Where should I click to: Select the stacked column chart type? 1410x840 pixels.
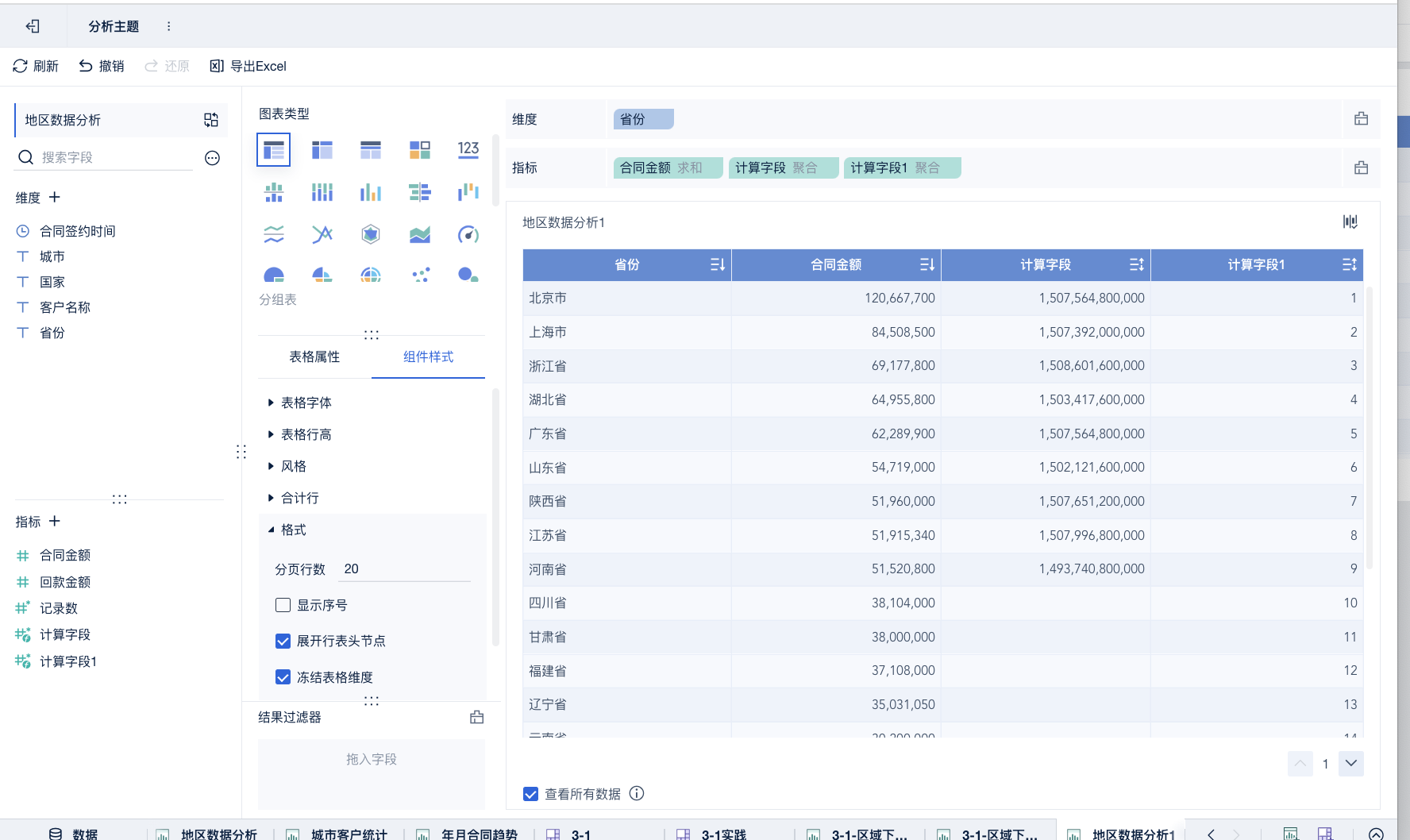(322, 192)
